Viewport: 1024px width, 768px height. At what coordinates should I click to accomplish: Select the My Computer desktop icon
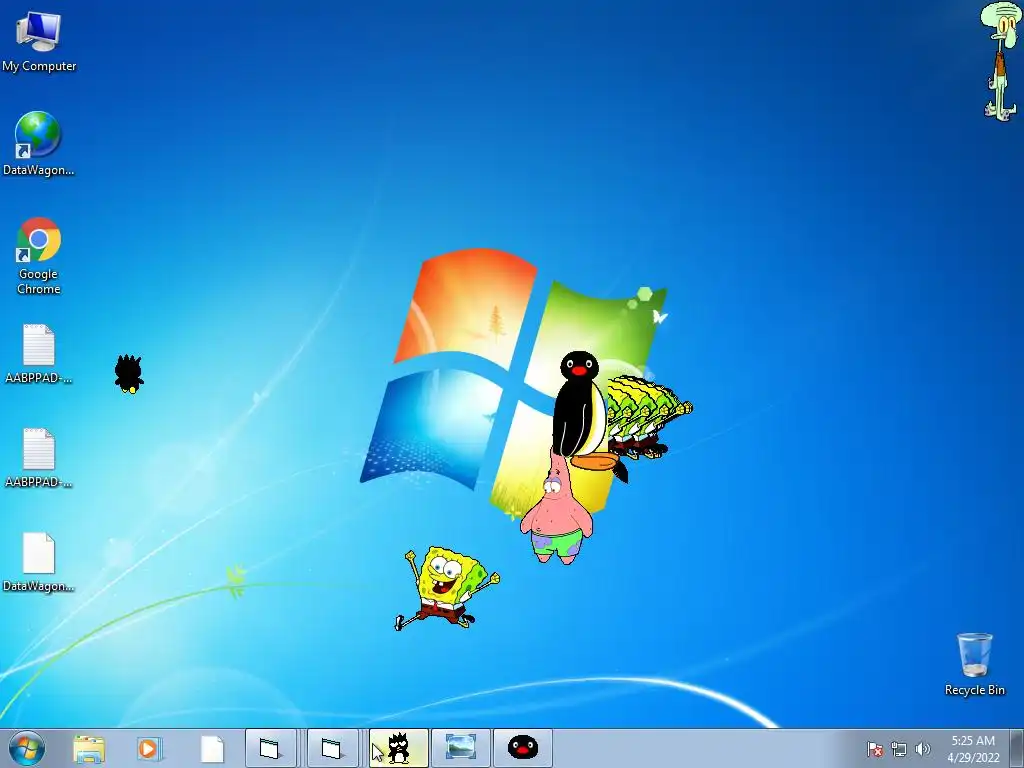tap(39, 41)
